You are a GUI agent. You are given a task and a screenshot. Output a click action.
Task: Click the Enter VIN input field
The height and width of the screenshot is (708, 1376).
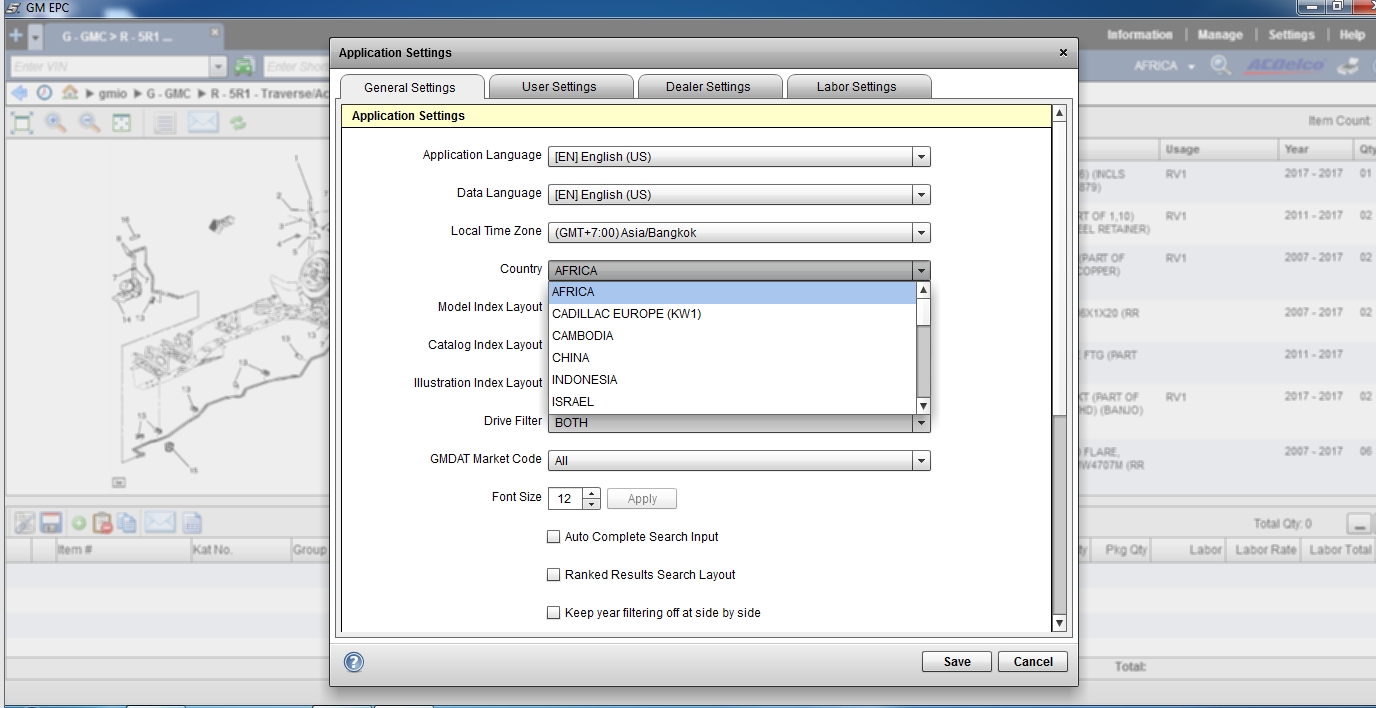click(x=109, y=66)
